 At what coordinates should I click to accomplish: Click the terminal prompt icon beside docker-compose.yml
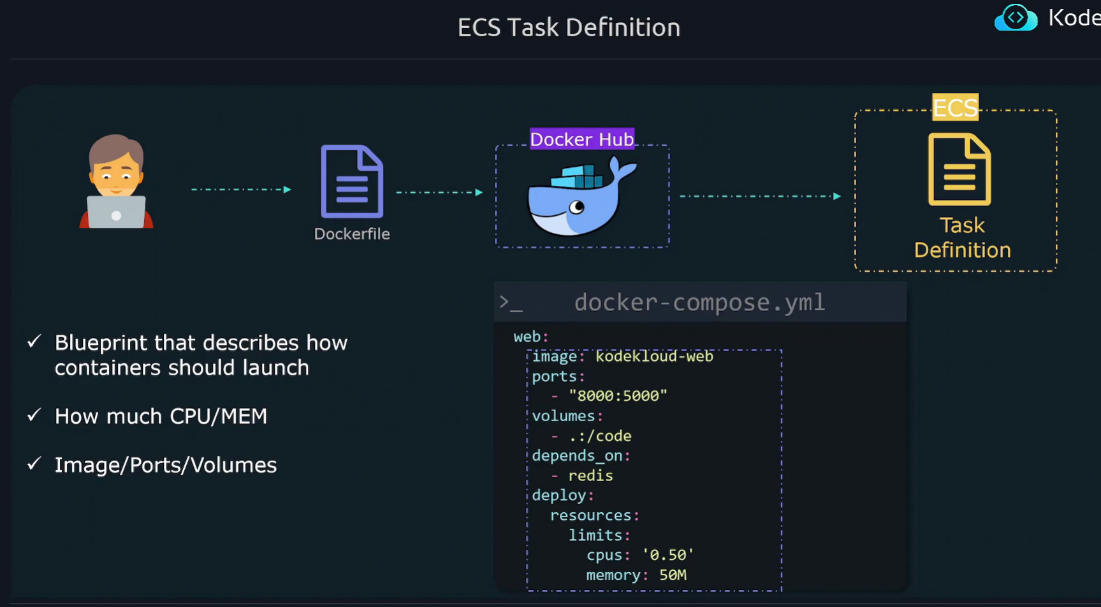[x=512, y=301]
